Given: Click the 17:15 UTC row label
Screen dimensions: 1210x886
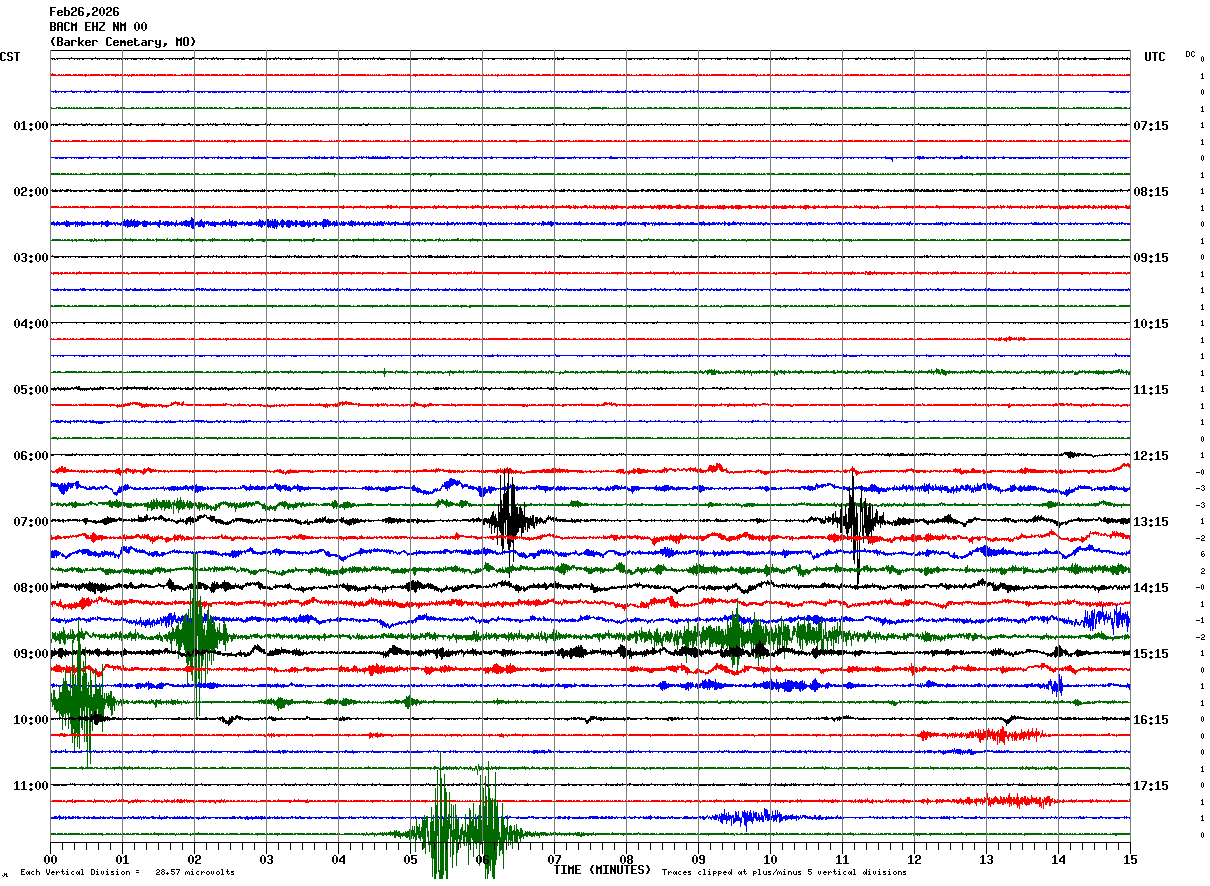Looking at the screenshot, I should (x=1151, y=786).
